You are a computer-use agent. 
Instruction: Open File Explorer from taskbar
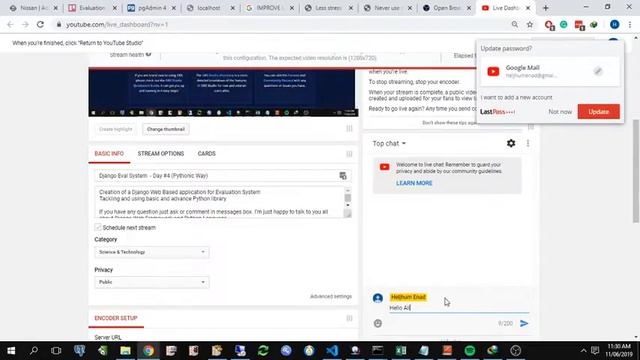pos(125,350)
